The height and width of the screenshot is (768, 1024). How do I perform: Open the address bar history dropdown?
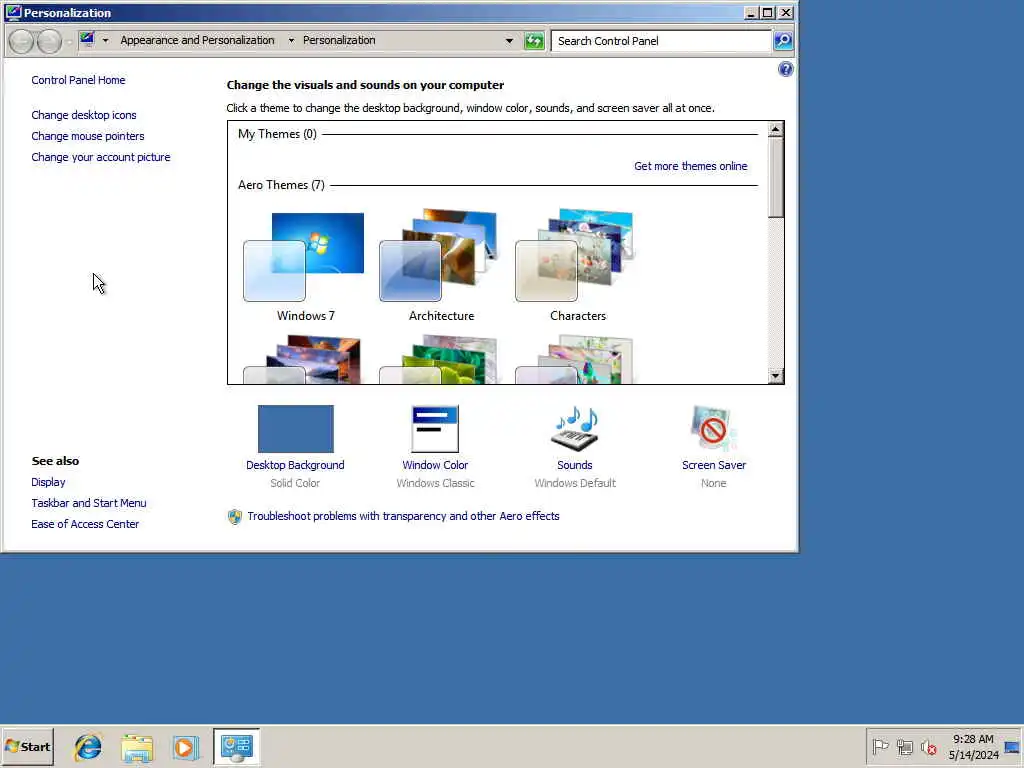click(509, 40)
